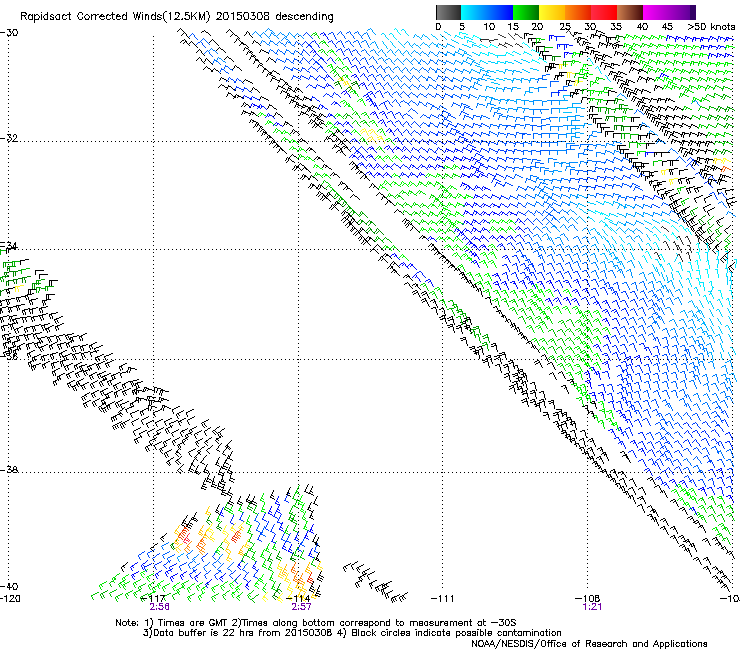Click the gray 0-5 knots legend swatch

[448, 12]
